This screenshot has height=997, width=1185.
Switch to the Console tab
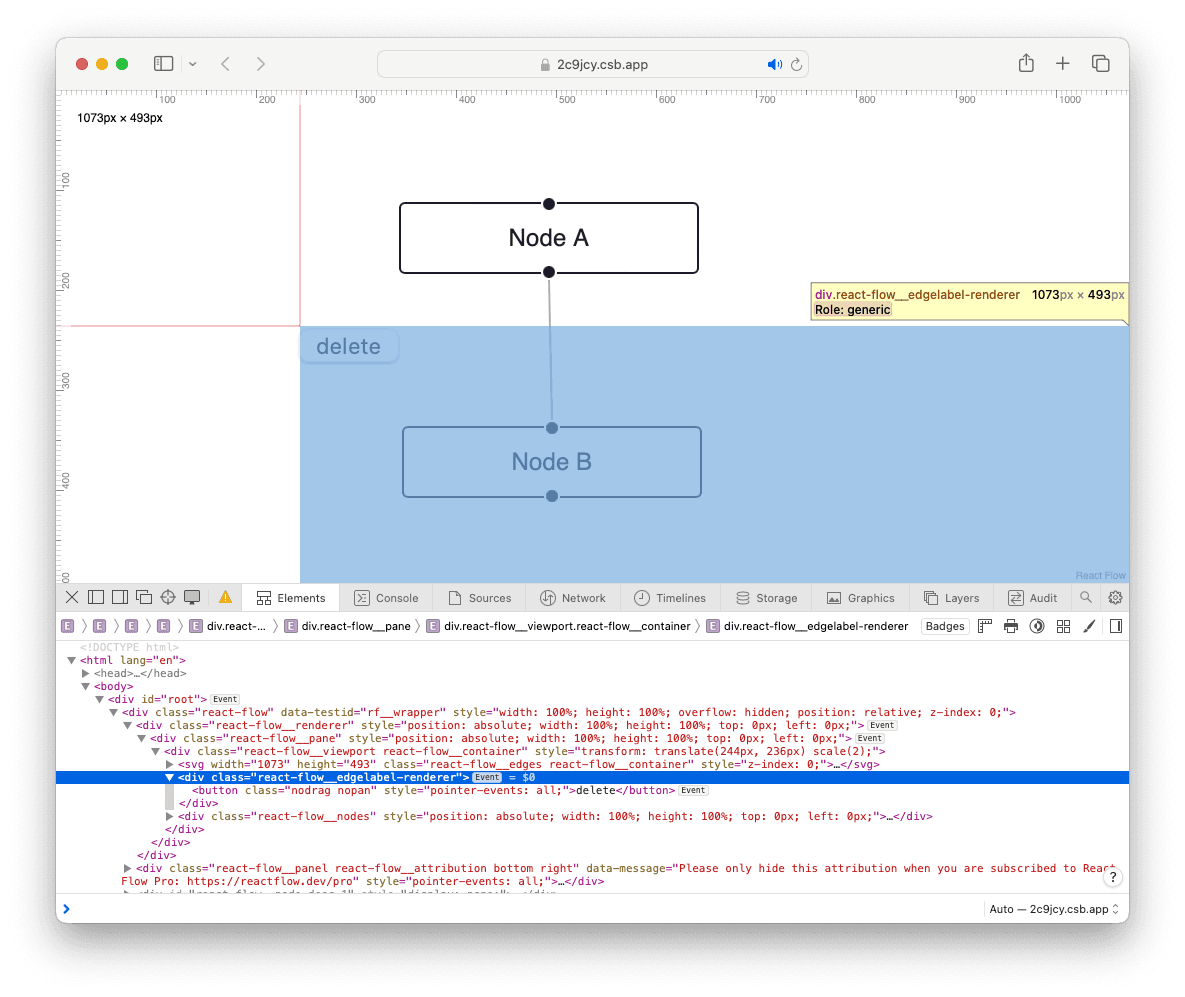click(386, 597)
